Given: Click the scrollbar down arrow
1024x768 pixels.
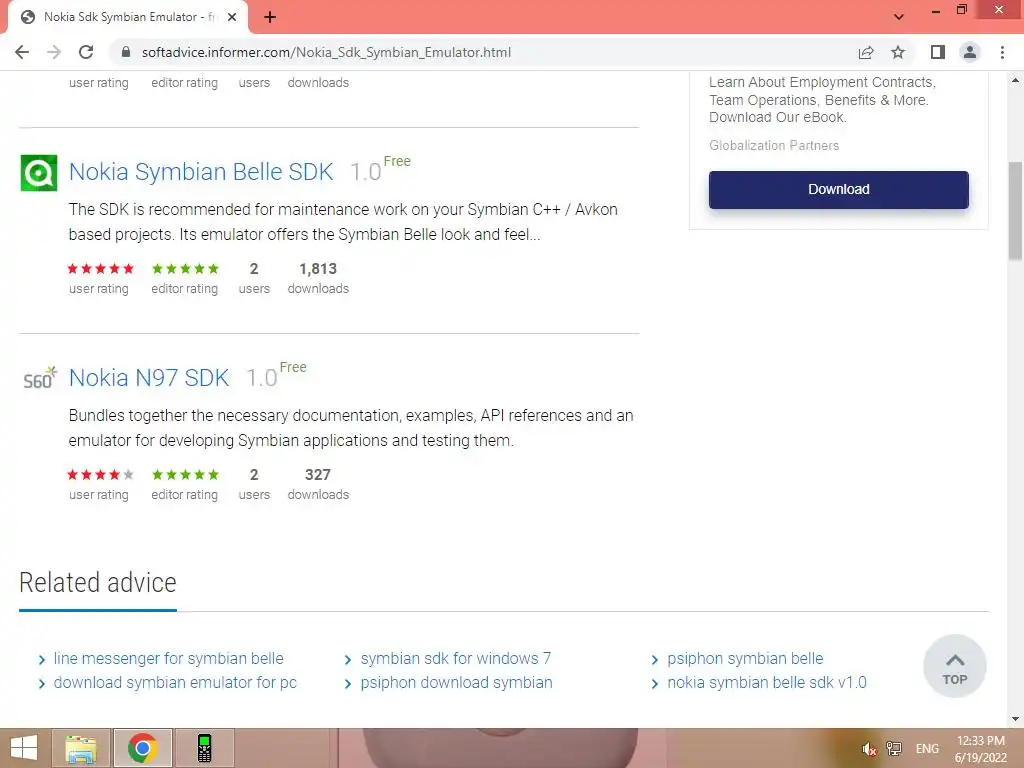Looking at the screenshot, I should pos(1015,719).
